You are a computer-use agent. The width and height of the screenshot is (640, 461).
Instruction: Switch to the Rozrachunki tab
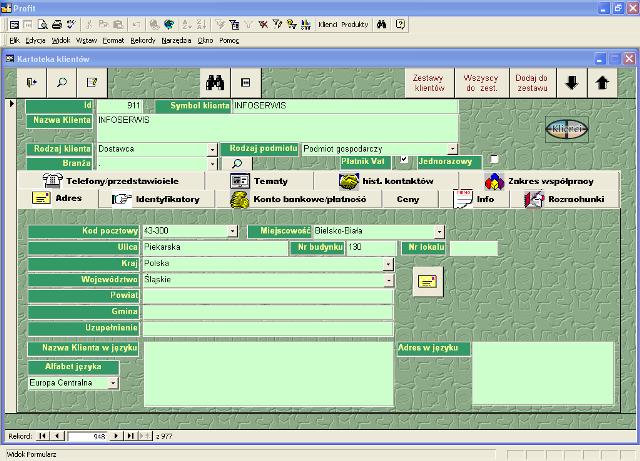click(x=565, y=199)
